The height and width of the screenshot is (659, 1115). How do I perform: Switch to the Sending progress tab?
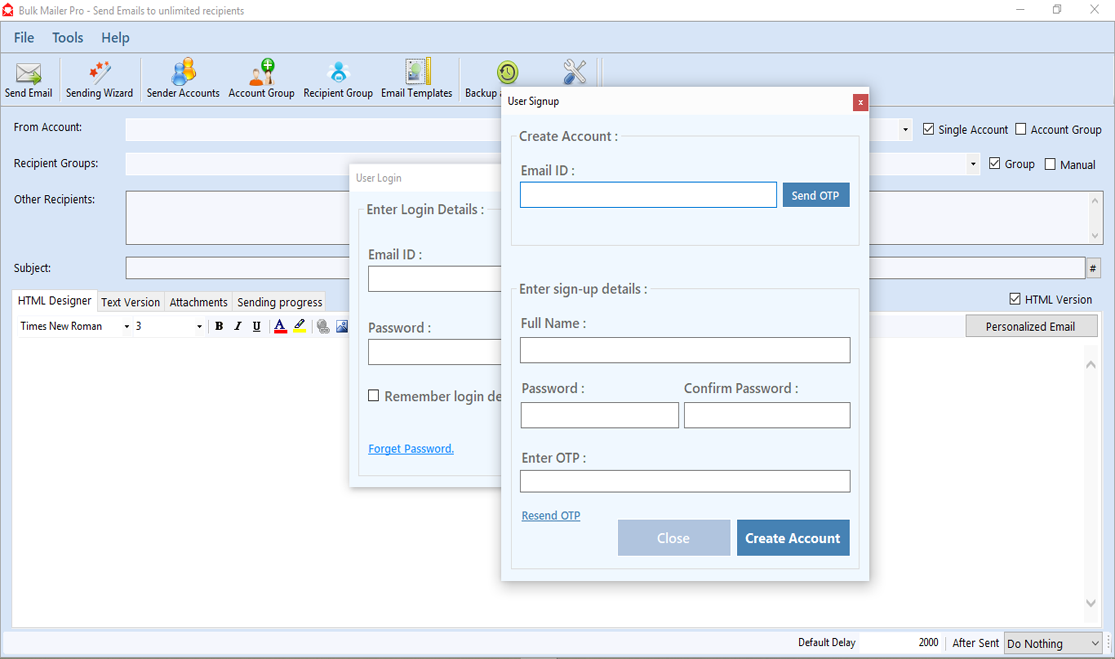pos(279,302)
